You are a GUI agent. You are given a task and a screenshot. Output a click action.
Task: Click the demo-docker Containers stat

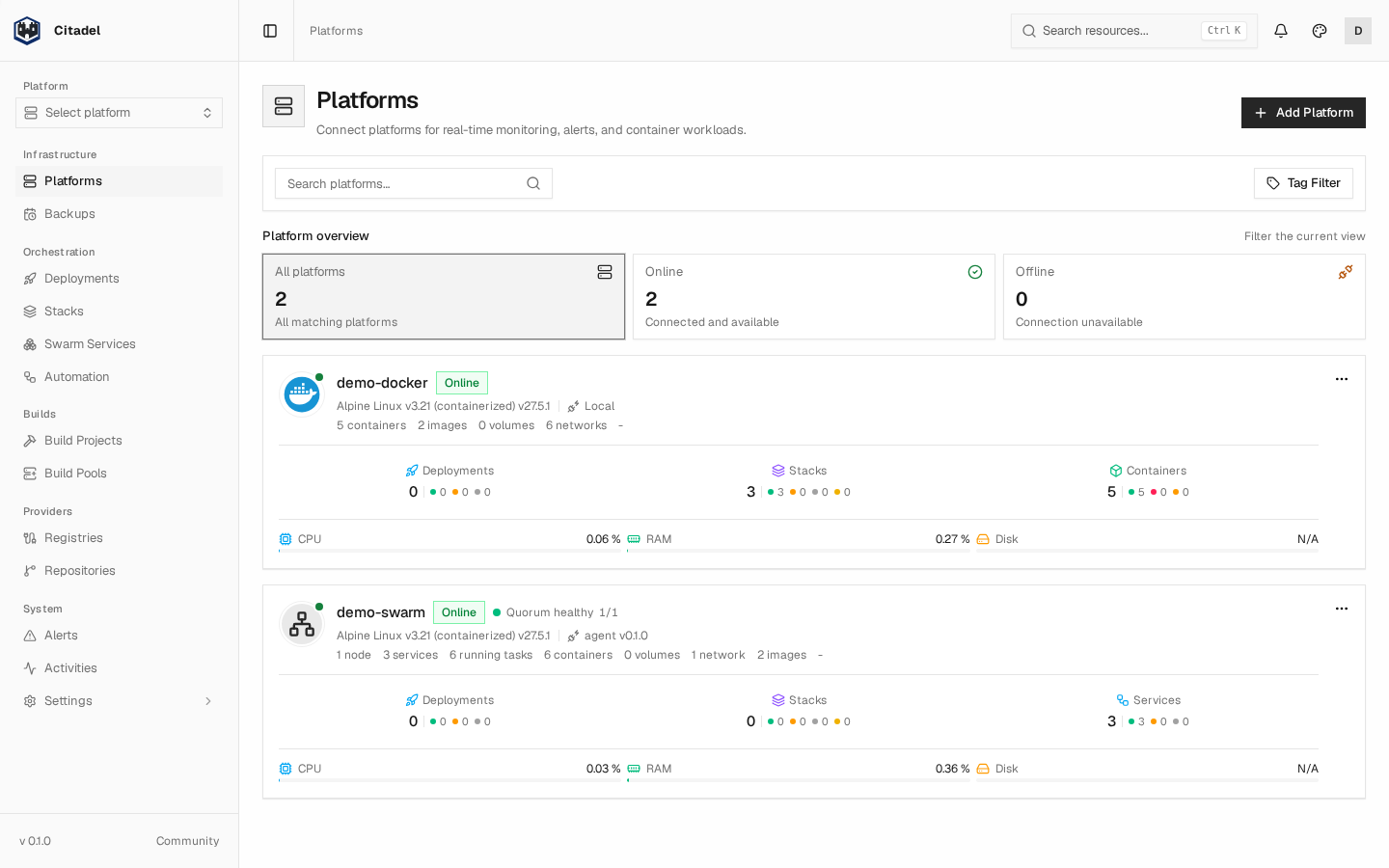point(1148,481)
